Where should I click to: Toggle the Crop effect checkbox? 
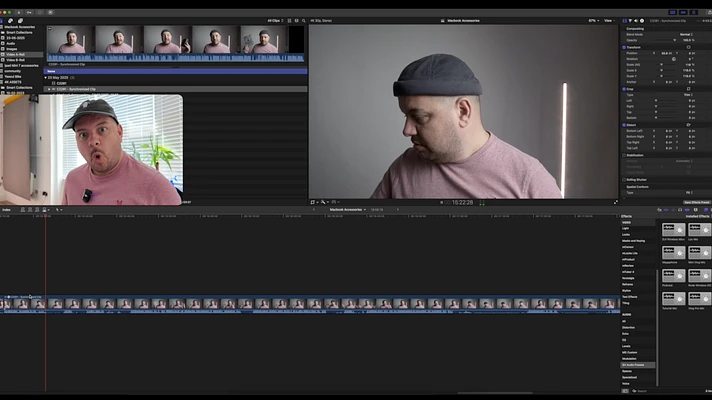[x=624, y=89]
